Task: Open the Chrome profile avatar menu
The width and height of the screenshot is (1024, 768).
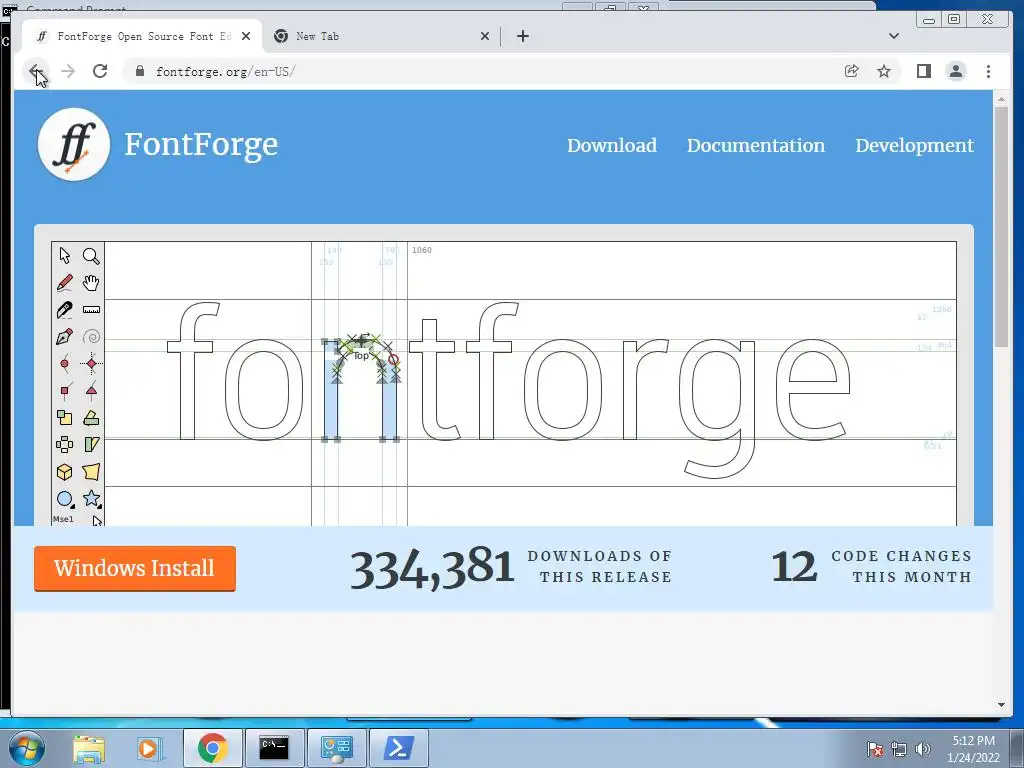Action: 955,71
